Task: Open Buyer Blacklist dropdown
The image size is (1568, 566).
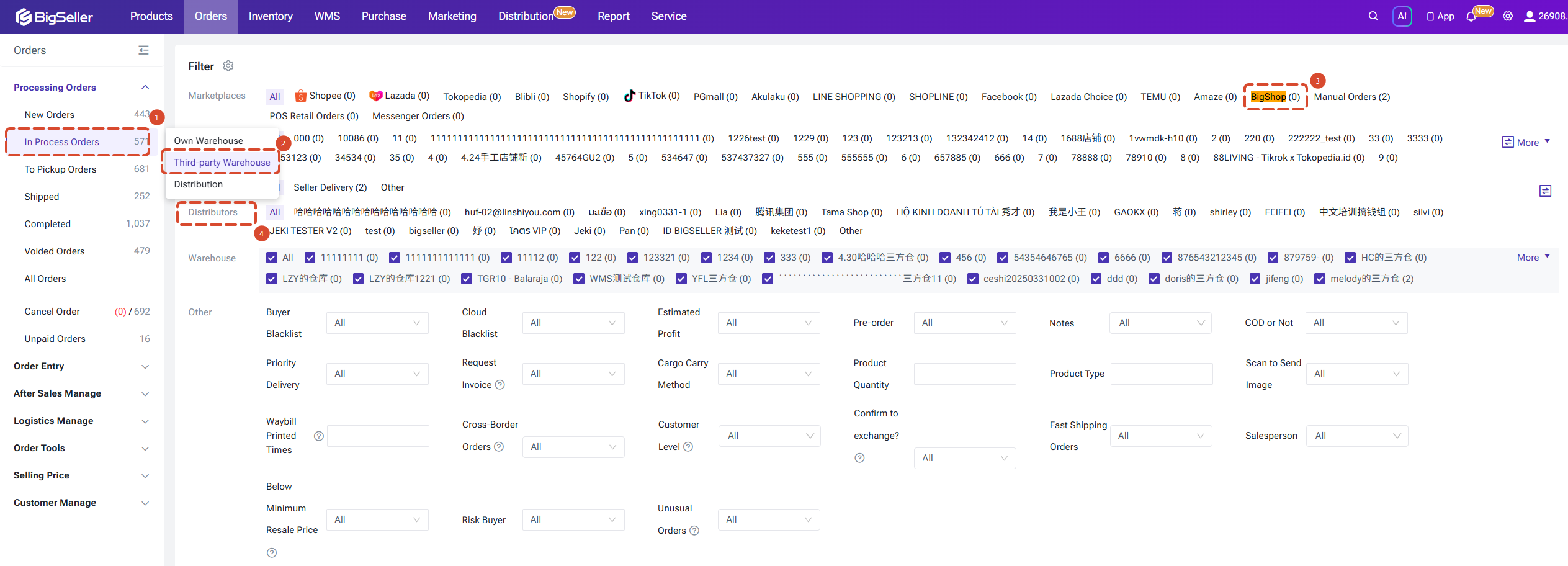Action: coord(377,323)
